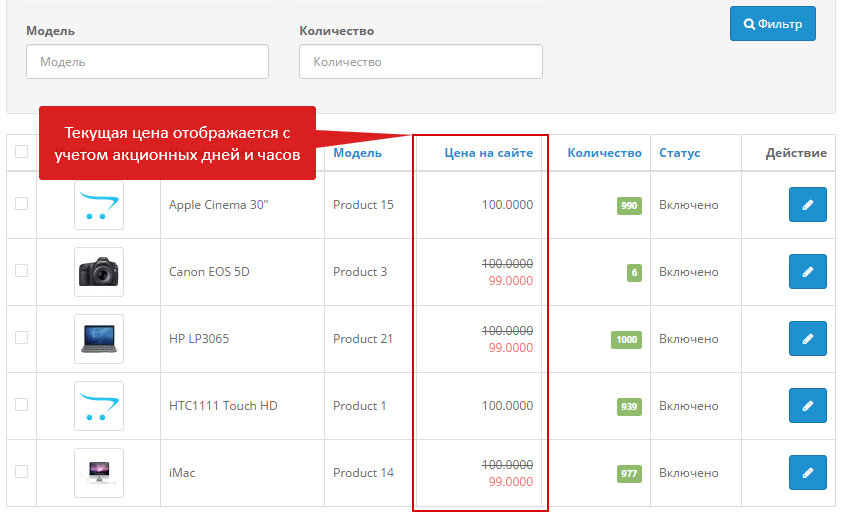
Task: Sort products by Количество column header
Action: (604, 153)
